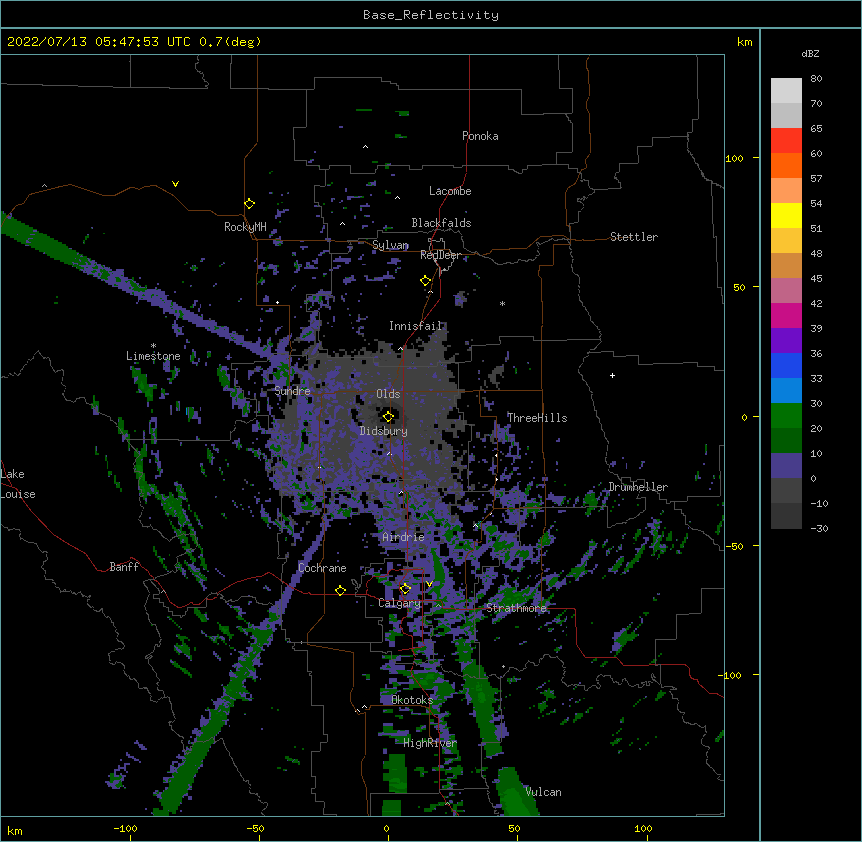Click the light gray 80 dBZ legend swatch
The height and width of the screenshot is (842, 862).
pos(786,91)
